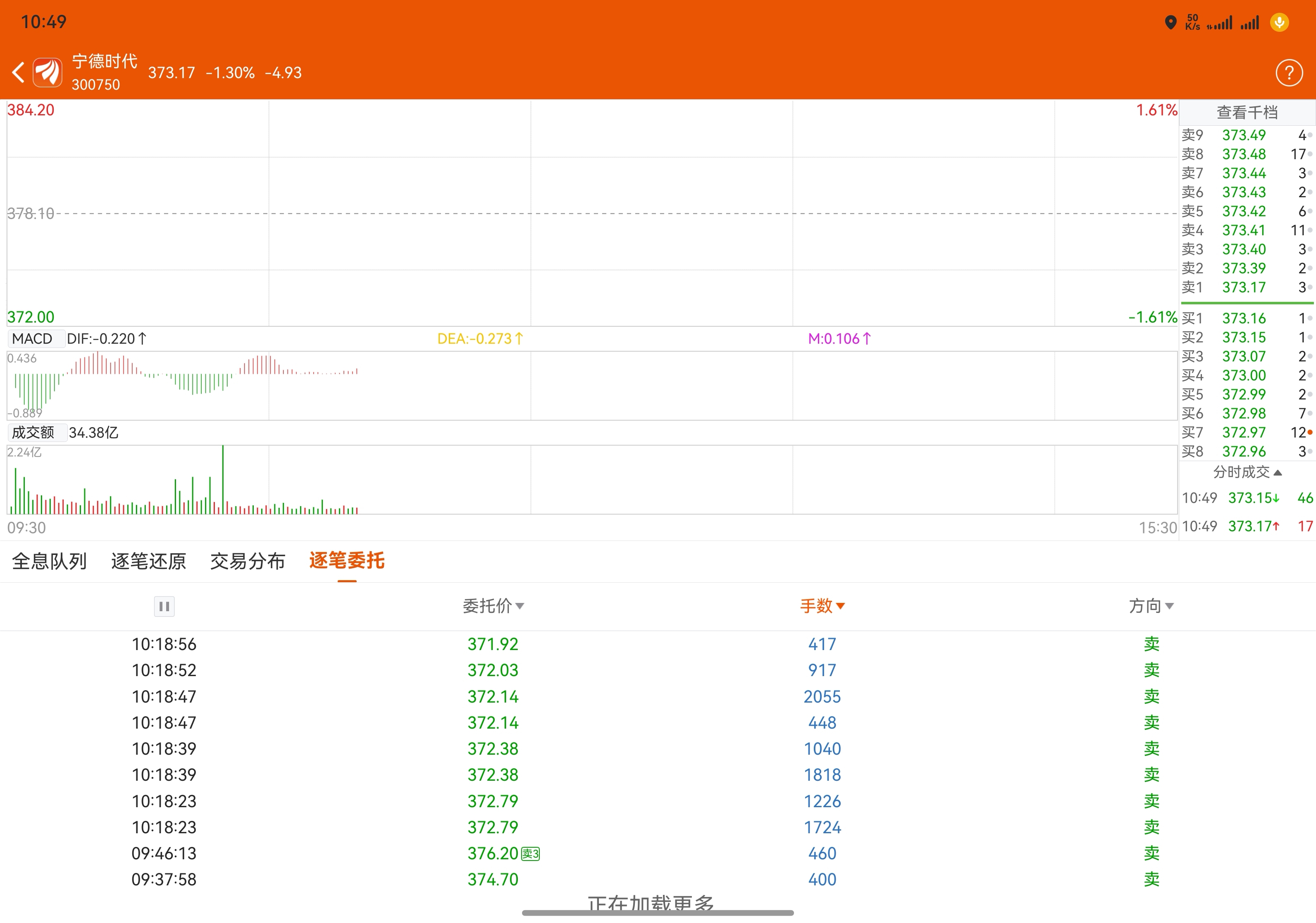1316x923 pixels.
Task: Select the 买5 row at 372.99
Action: (1247, 395)
